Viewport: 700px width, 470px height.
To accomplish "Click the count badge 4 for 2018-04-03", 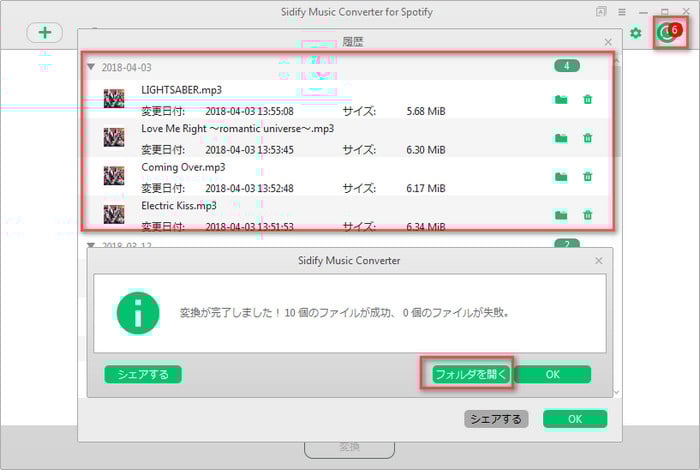I will [x=567, y=66].
